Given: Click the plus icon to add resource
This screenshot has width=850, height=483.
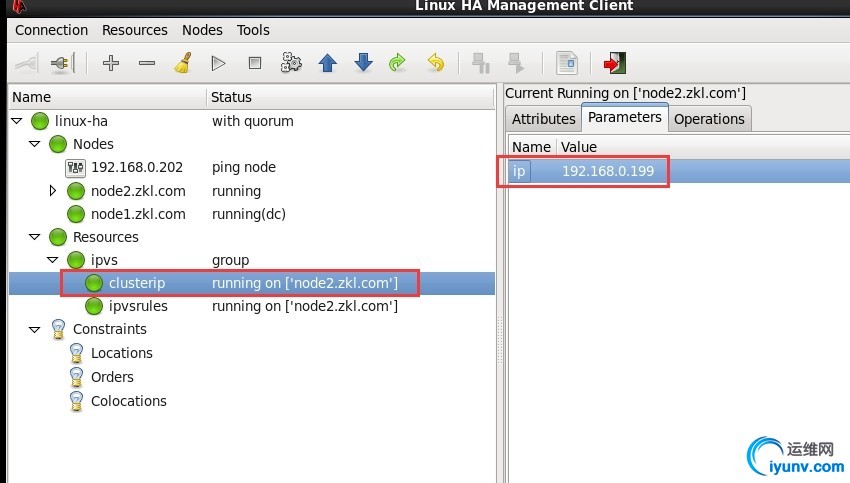Looking at the screenshot, I should click(x=111, y=63).
